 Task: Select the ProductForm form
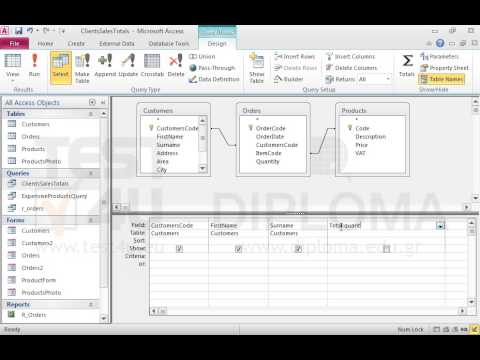(x=38, y=280)
